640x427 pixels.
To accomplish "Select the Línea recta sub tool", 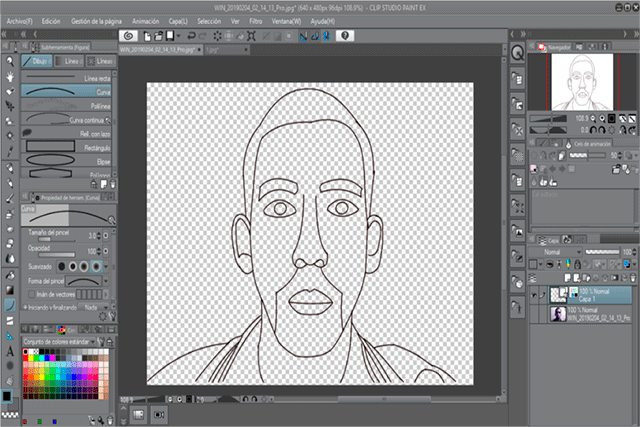I will 66,77.
